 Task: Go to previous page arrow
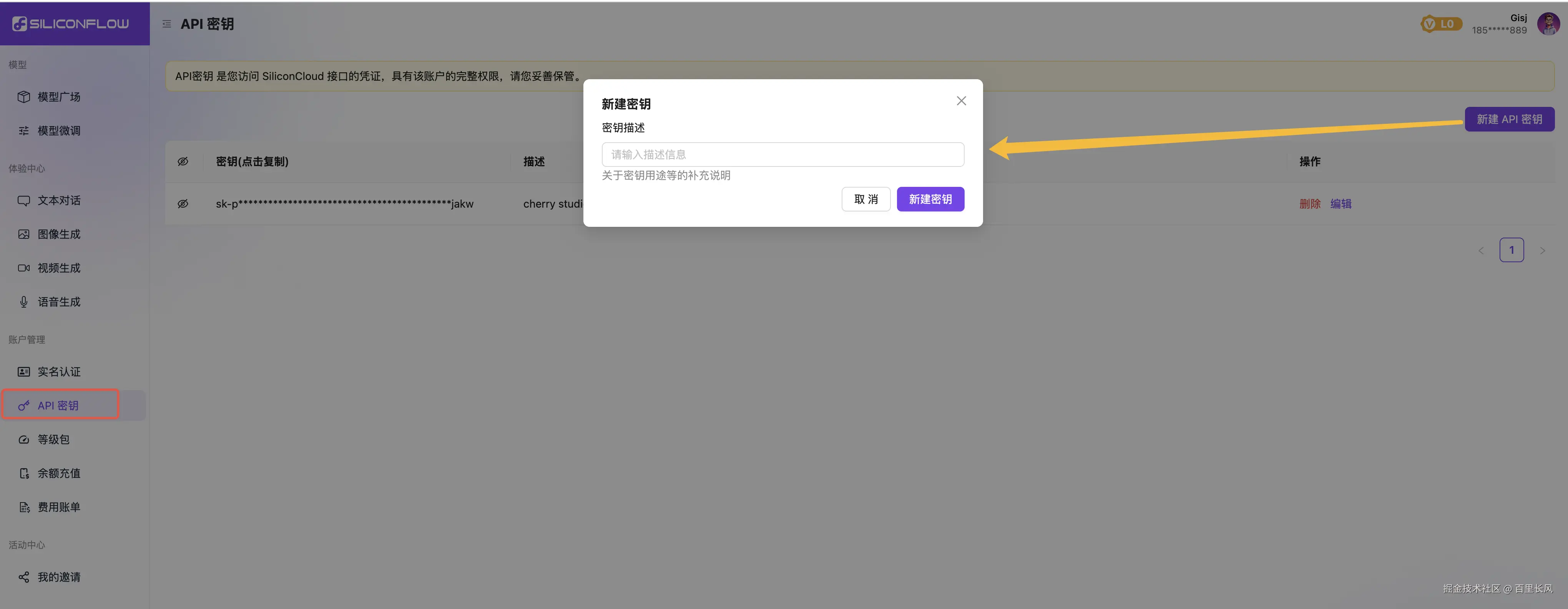(1481, 250)
